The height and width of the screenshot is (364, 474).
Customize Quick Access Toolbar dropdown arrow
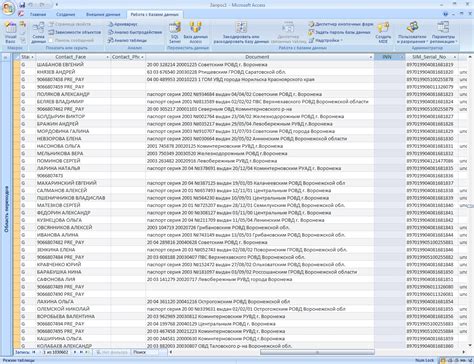(x=57, y=5)
